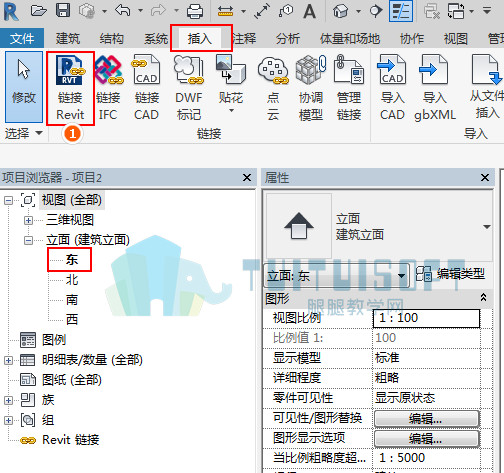Toggle the Thin Lines icon

click(x=401, y=11)
